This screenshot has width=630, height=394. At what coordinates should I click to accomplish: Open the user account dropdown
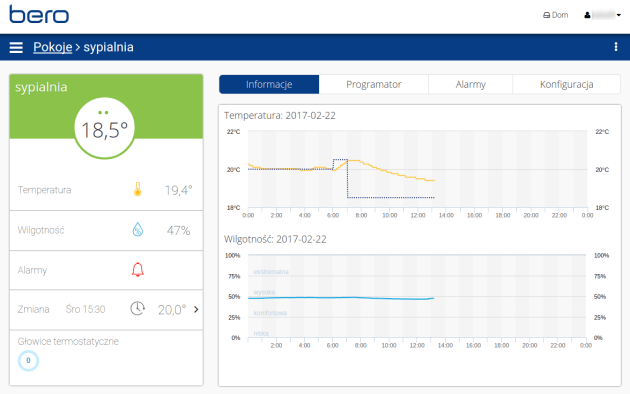[x=602, y=15]
